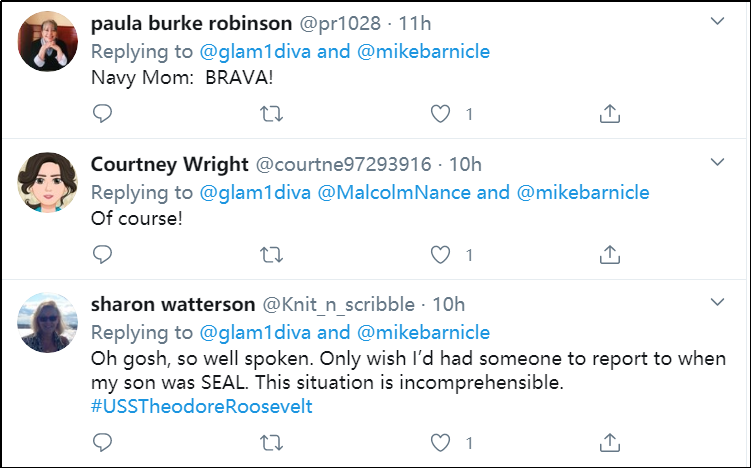Share paula burke robinson's tweet
This screenshot has height=468, width=751.
[x=609, y=114]
